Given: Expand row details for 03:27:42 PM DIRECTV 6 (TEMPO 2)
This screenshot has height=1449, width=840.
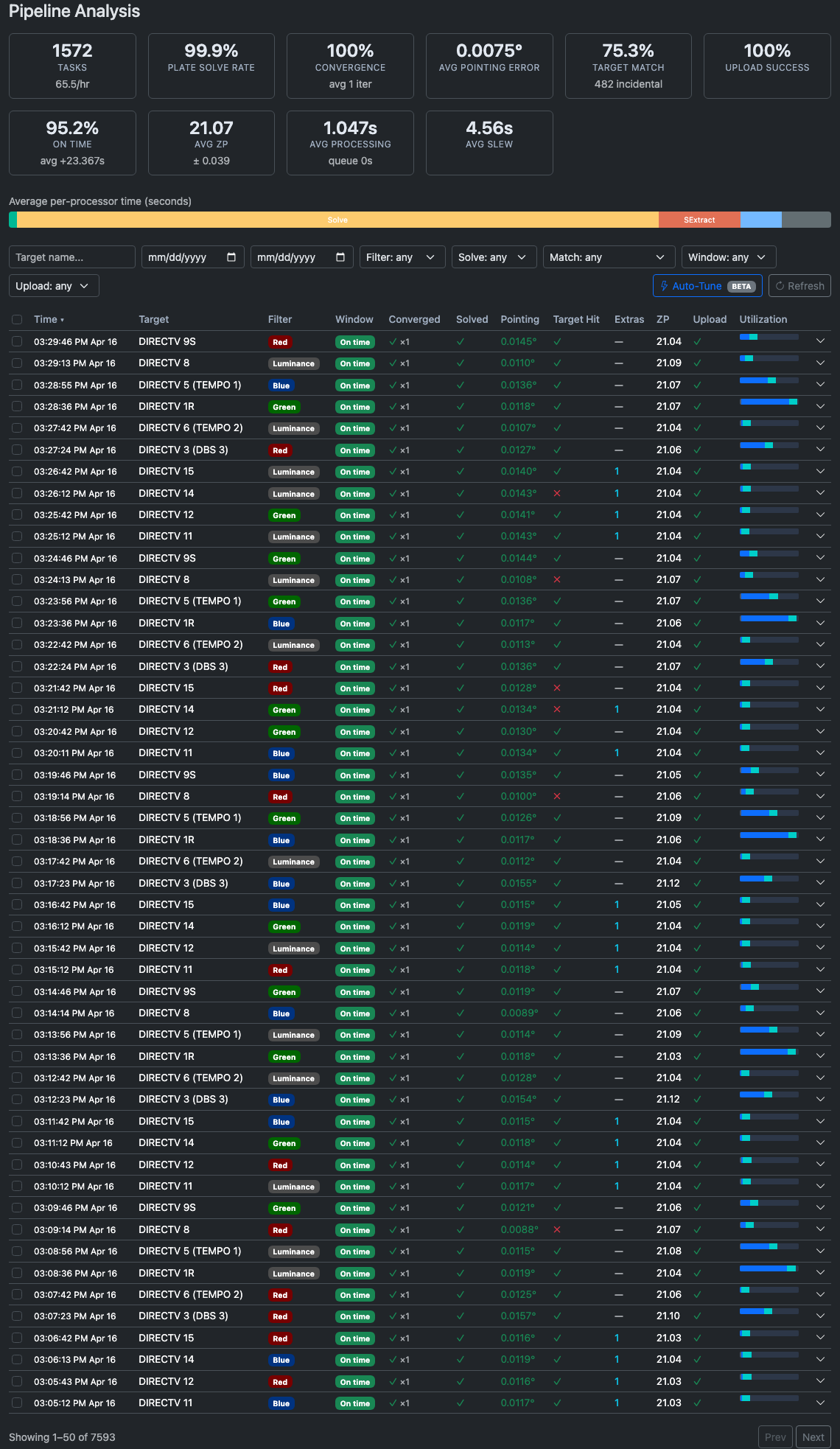Looking at the screenshot, I should (820, 428).
